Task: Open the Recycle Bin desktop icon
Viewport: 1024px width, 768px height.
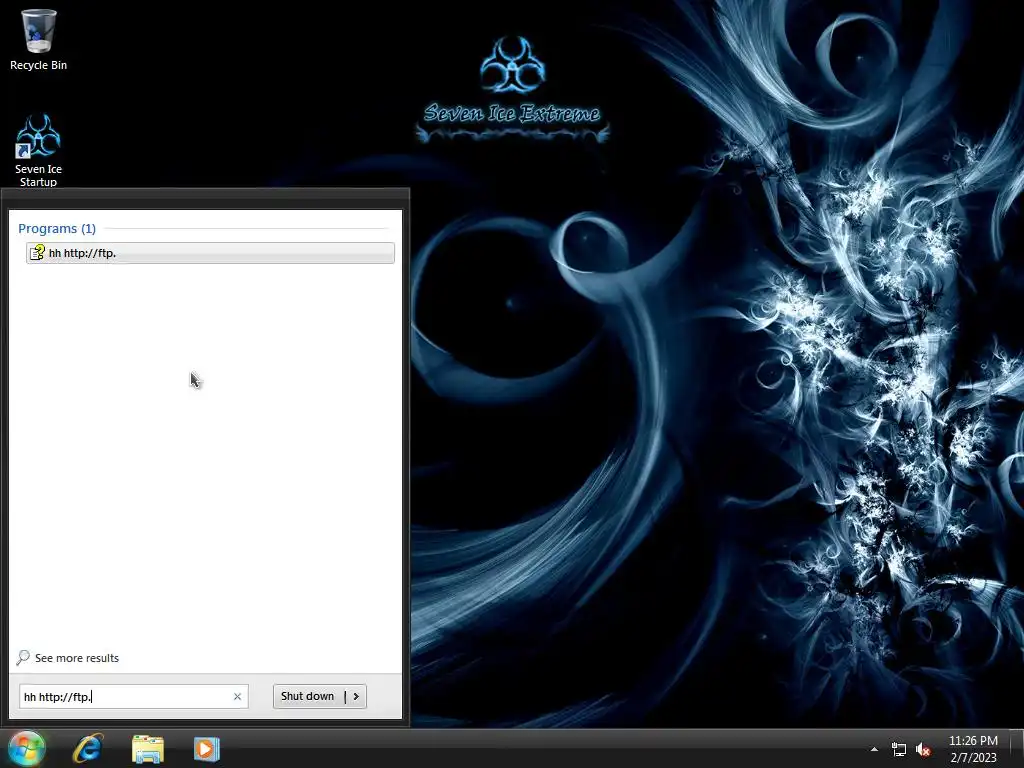Action: pos(38,39)
